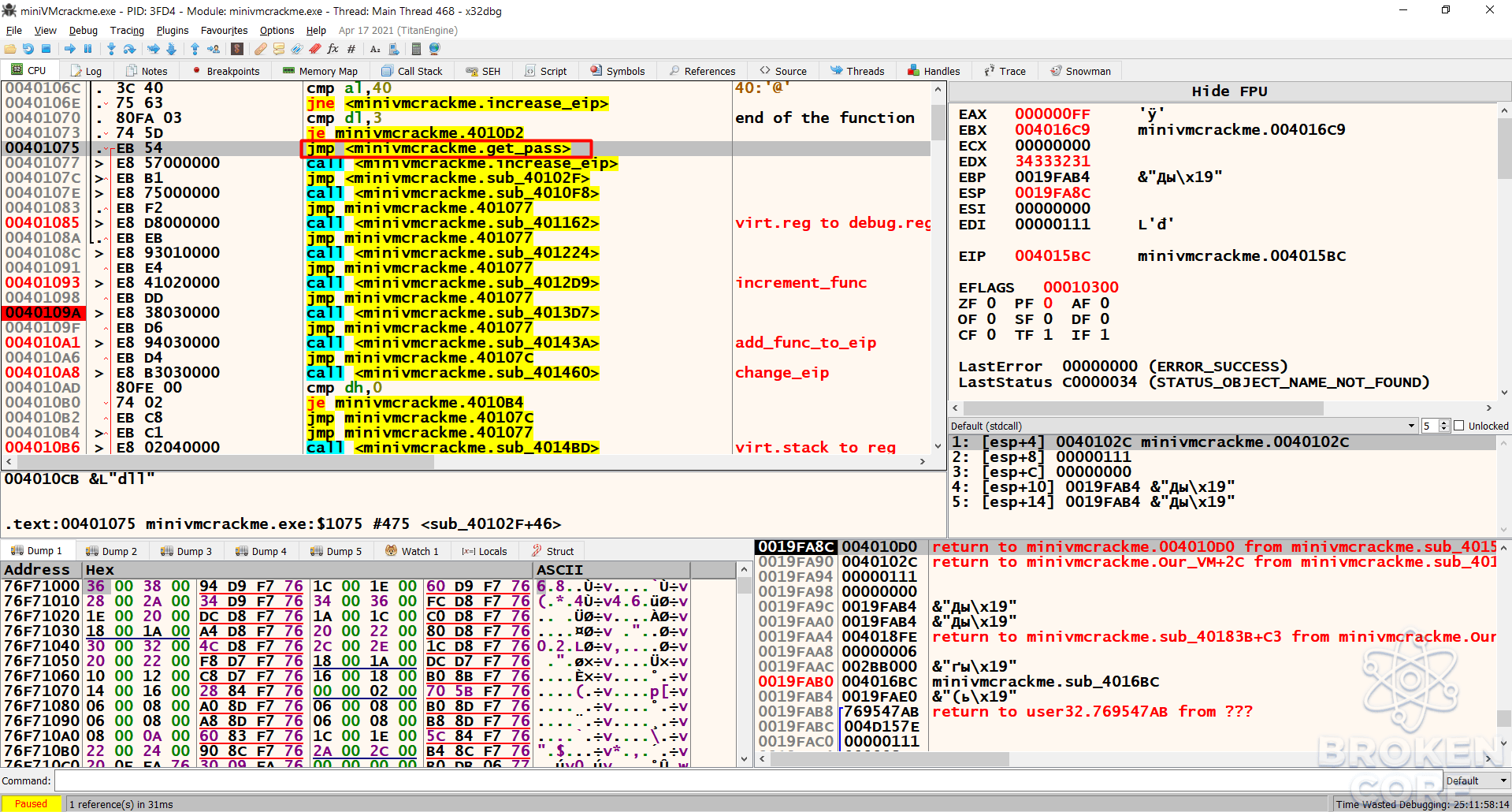Select the Dump 2 tab
This screenshot has width=1512, height=812.
point(111,551)
